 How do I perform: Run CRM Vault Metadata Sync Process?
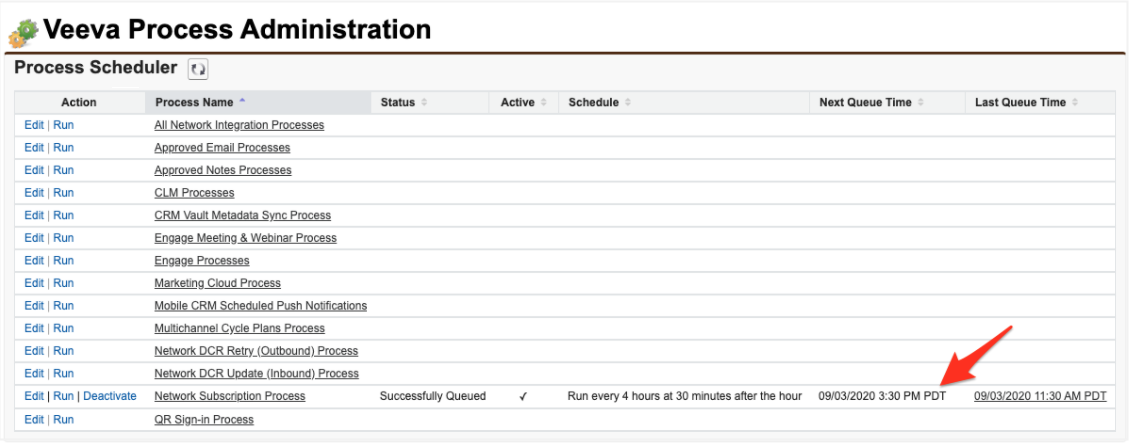click(63, 215)
